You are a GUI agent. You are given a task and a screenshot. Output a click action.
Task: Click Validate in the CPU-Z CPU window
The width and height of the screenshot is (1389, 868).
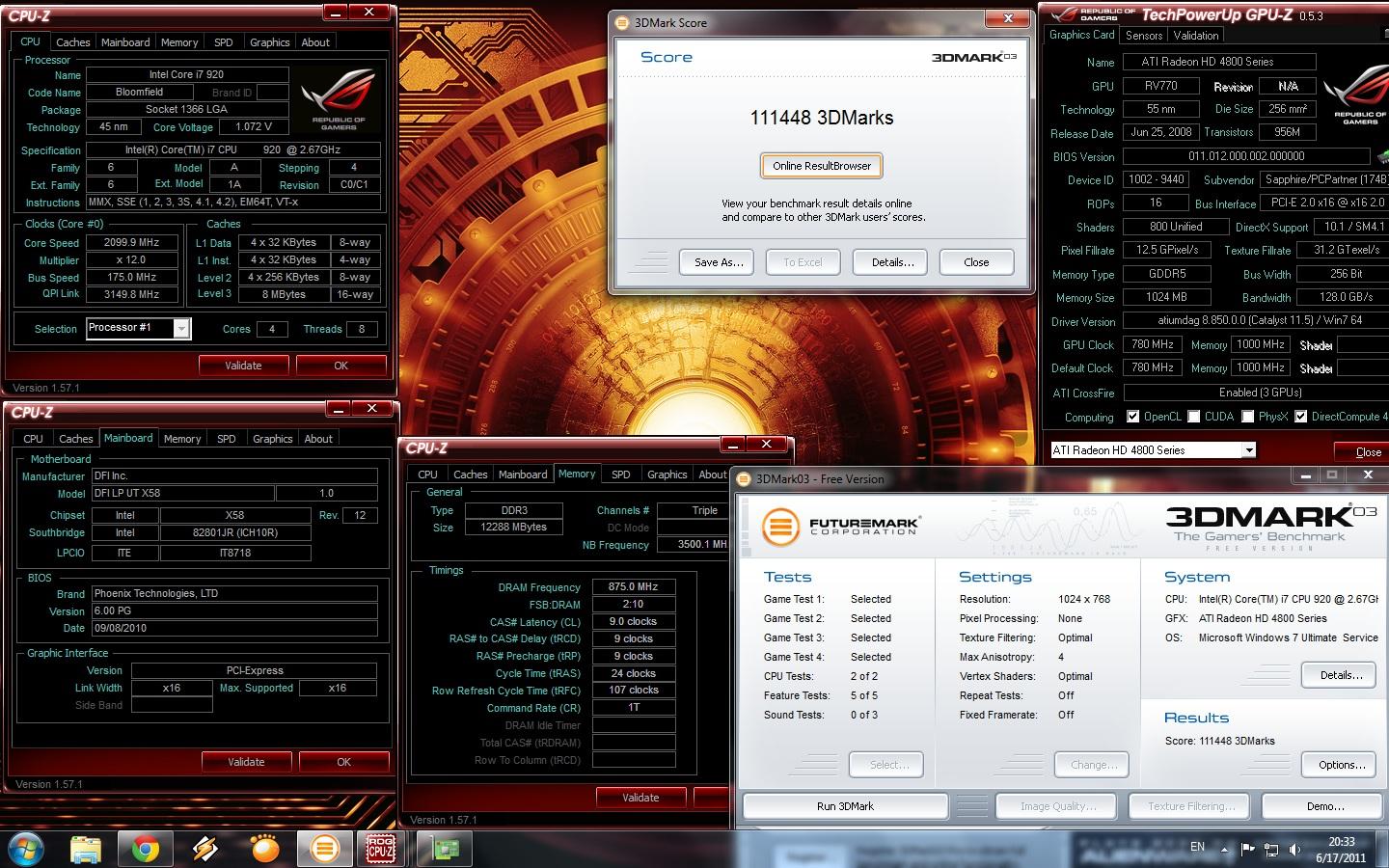pyautogui.click(x=243, y=366)
